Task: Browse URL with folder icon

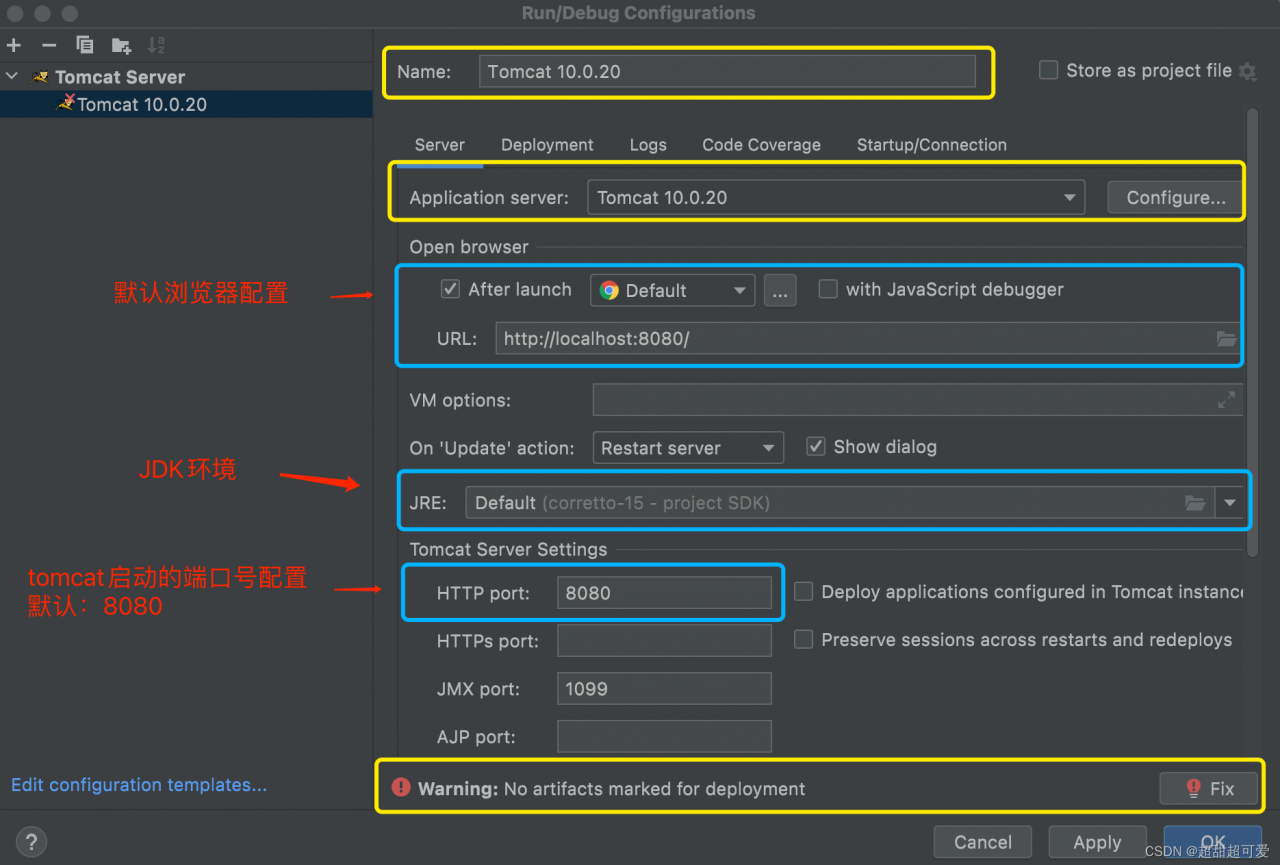Action: click(1227, 339)
